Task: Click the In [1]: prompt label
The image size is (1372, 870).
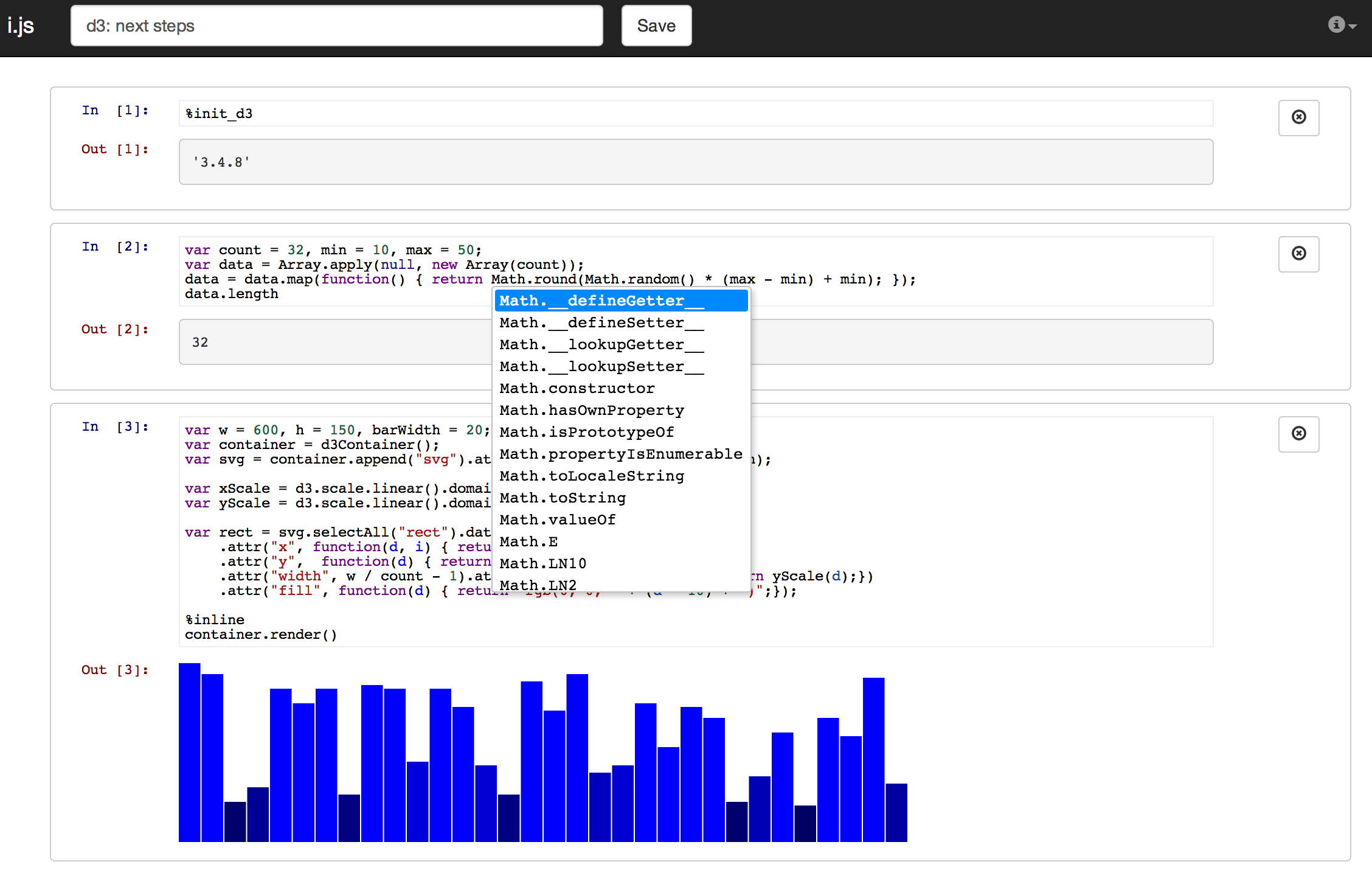Action: (115, 110)
